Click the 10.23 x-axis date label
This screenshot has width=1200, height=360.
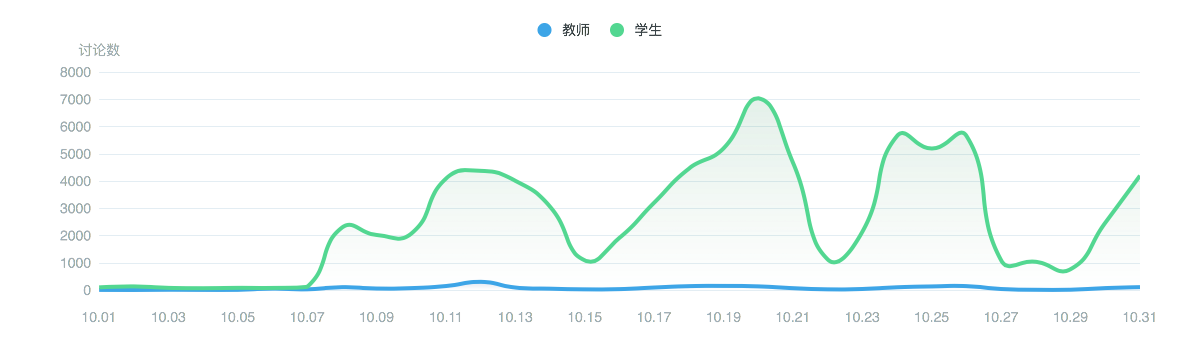coord(862,317)
